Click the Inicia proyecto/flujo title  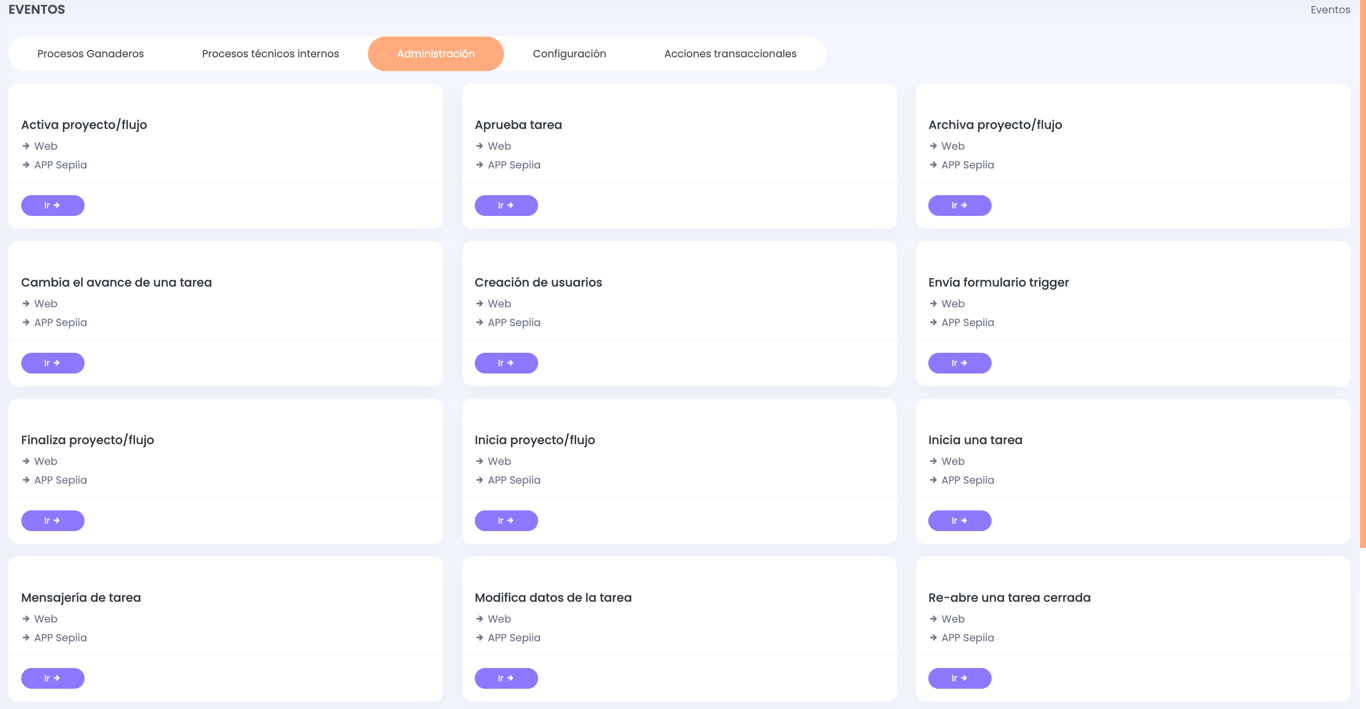point(535,440)
